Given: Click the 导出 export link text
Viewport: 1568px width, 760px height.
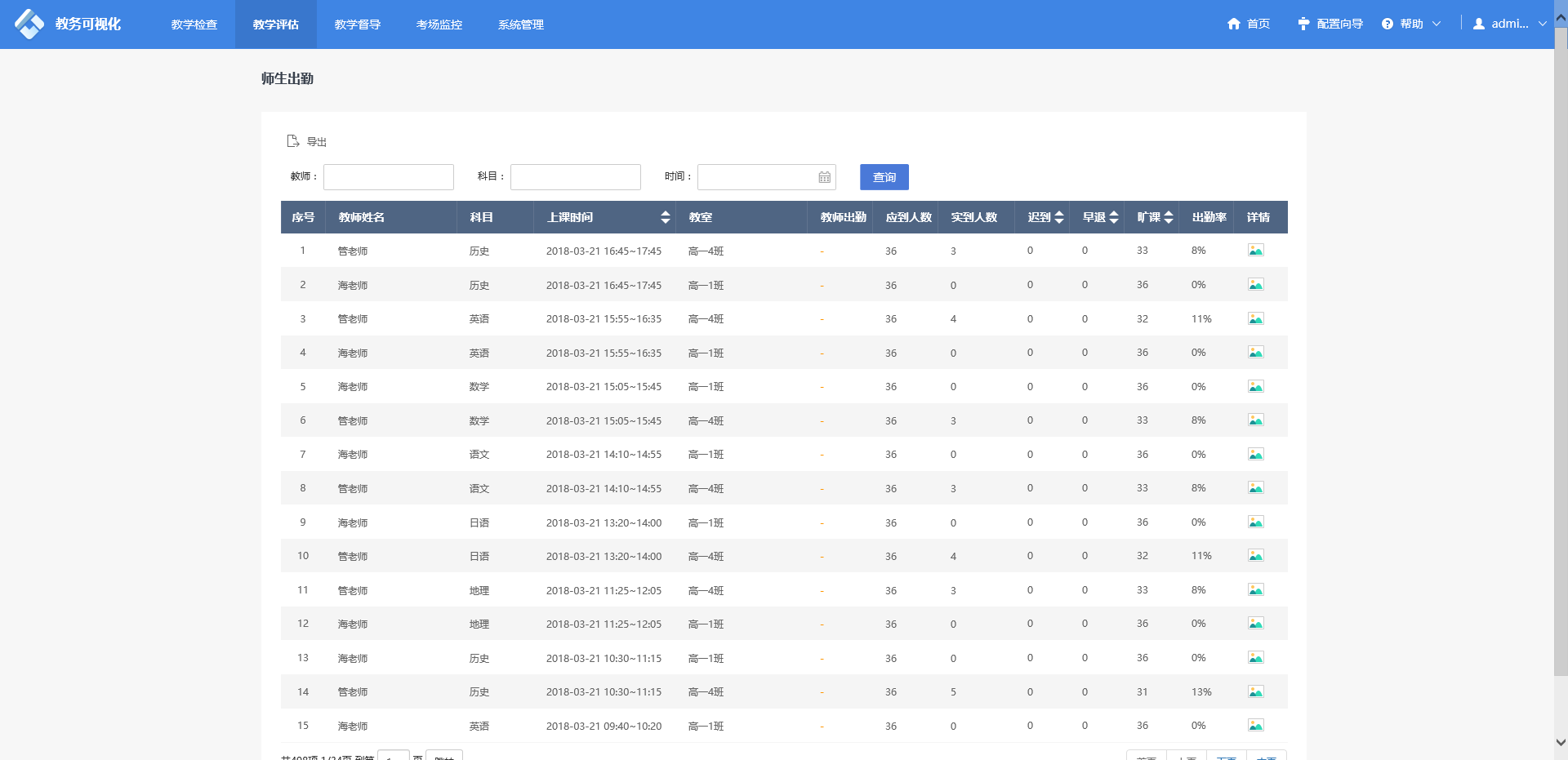Looking at the screenshot, I should tap(317, 142).
